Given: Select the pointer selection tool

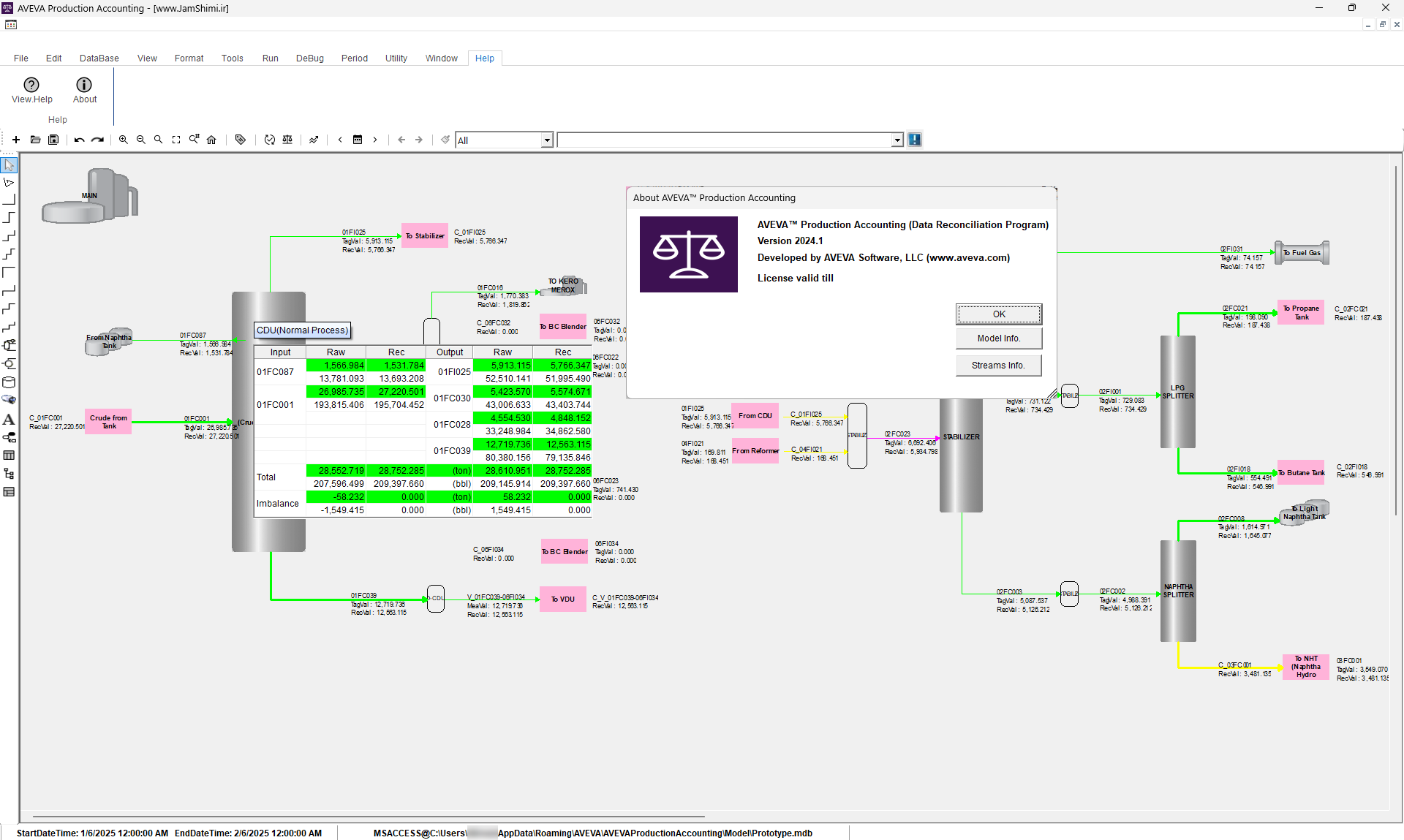Looking at the screenshot, I should click(9, 164).
